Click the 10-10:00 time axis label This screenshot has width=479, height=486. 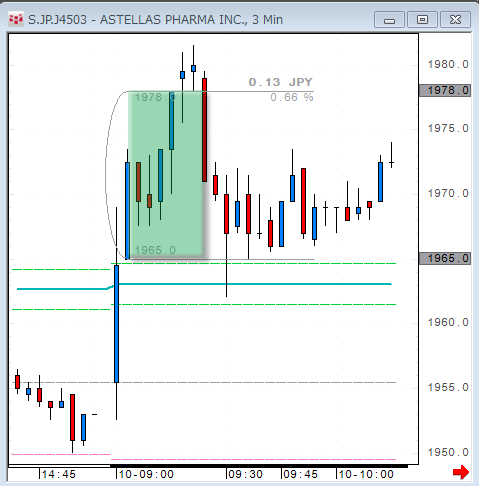366,474
